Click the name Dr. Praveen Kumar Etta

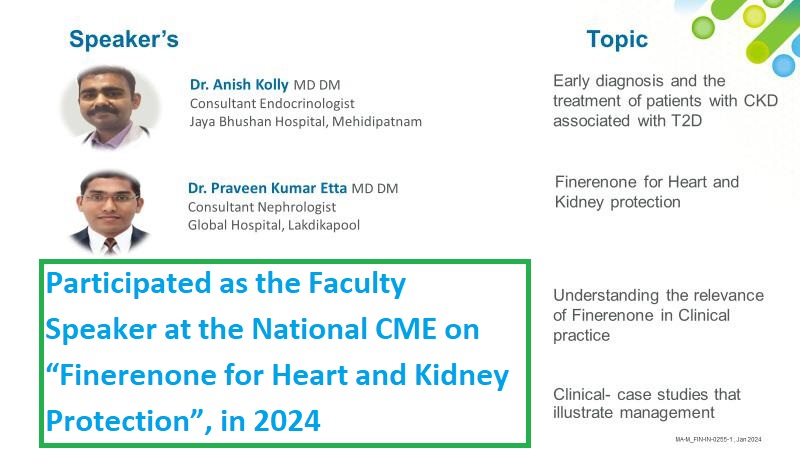(267, 188)
